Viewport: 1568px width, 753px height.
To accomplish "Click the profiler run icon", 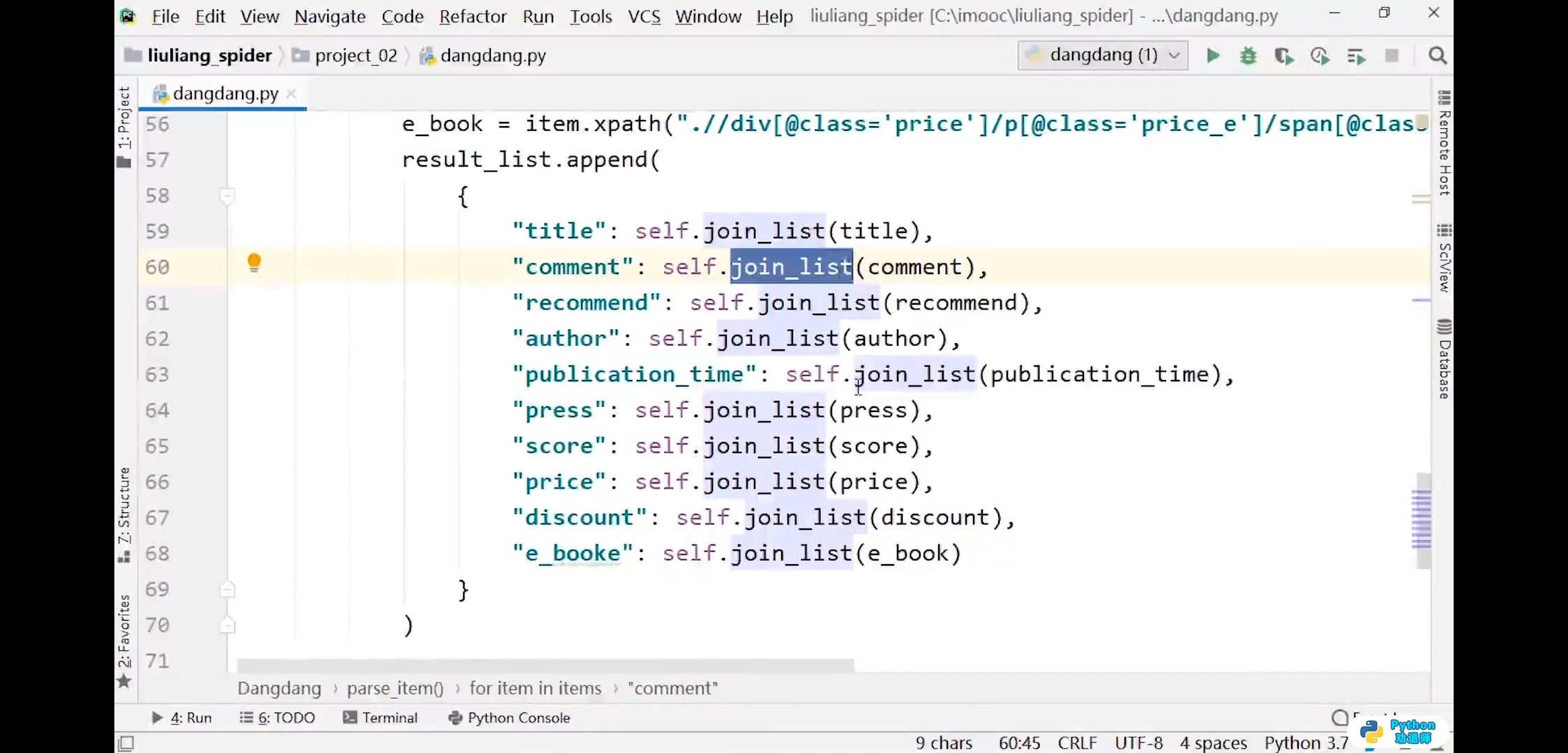I will click(x=1320, y=56).
